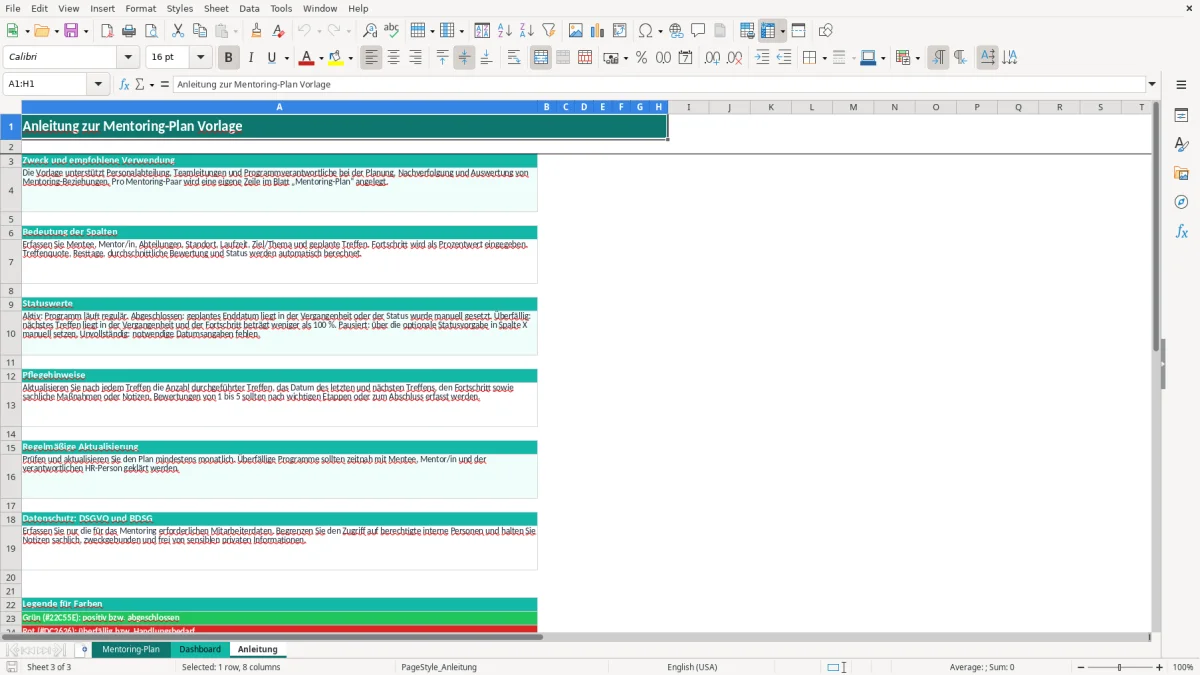Export directly as PDF
This screenshot has height=675, width=1200.
point(107,31)
